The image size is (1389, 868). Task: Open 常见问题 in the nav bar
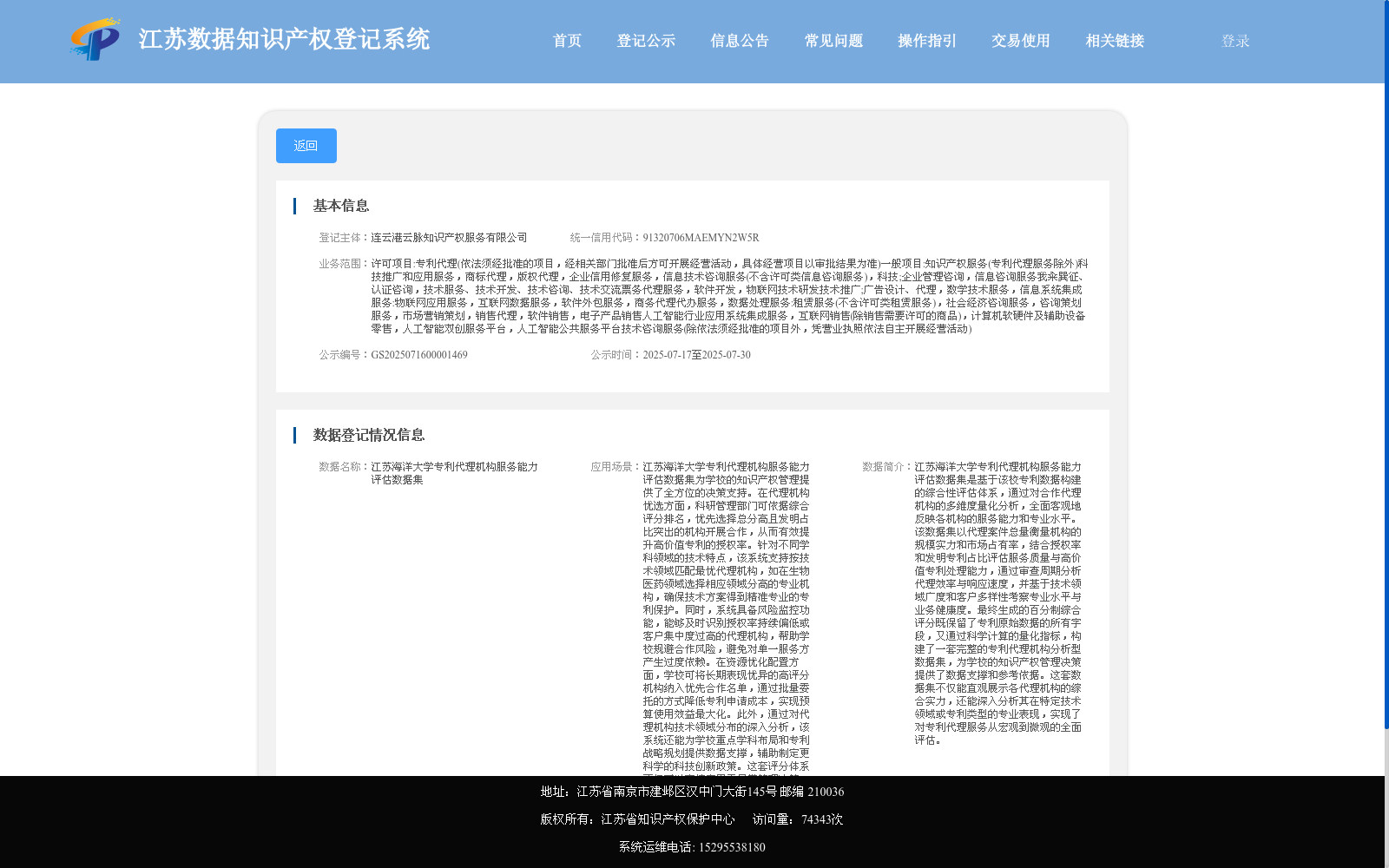tap(833, 41)
